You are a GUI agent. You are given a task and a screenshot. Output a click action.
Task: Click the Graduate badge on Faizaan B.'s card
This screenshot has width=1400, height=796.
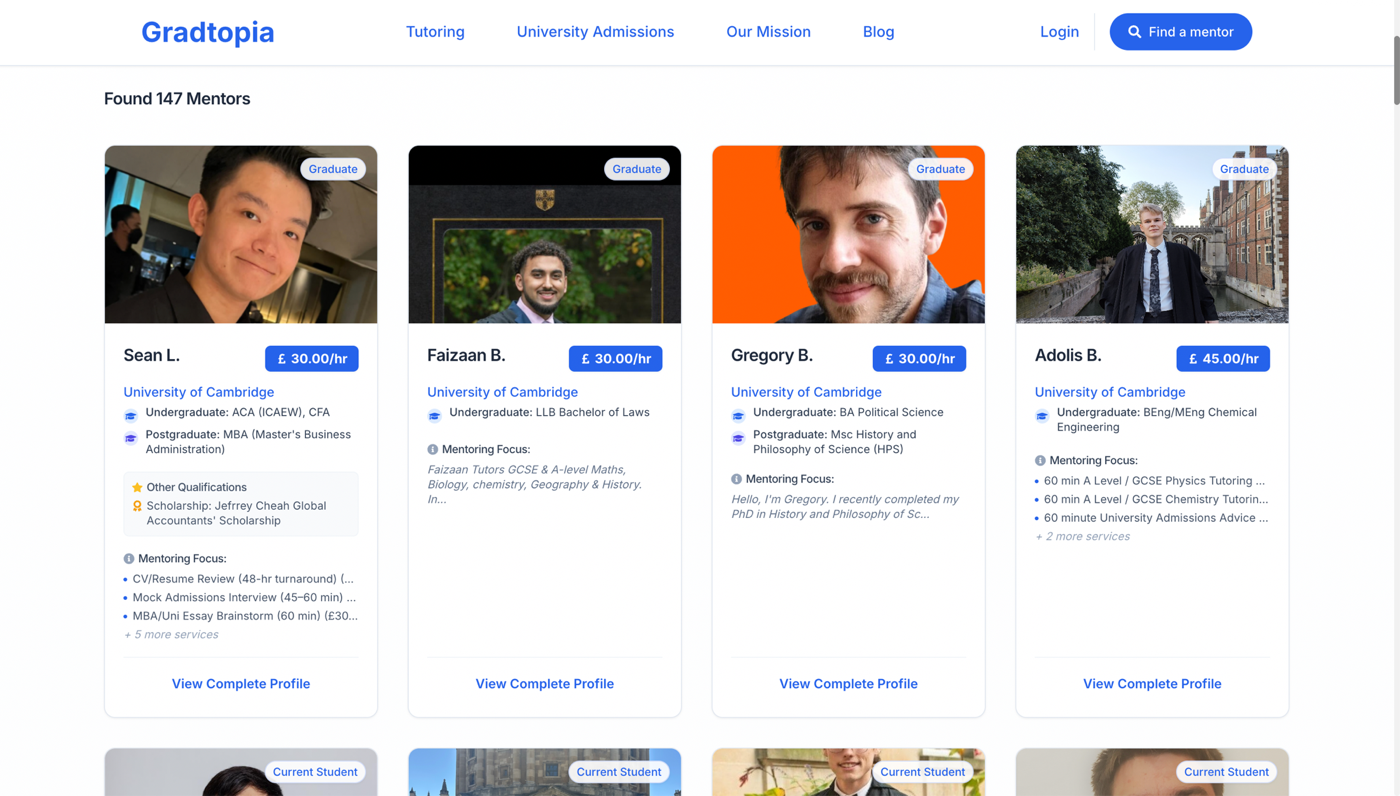637,169
